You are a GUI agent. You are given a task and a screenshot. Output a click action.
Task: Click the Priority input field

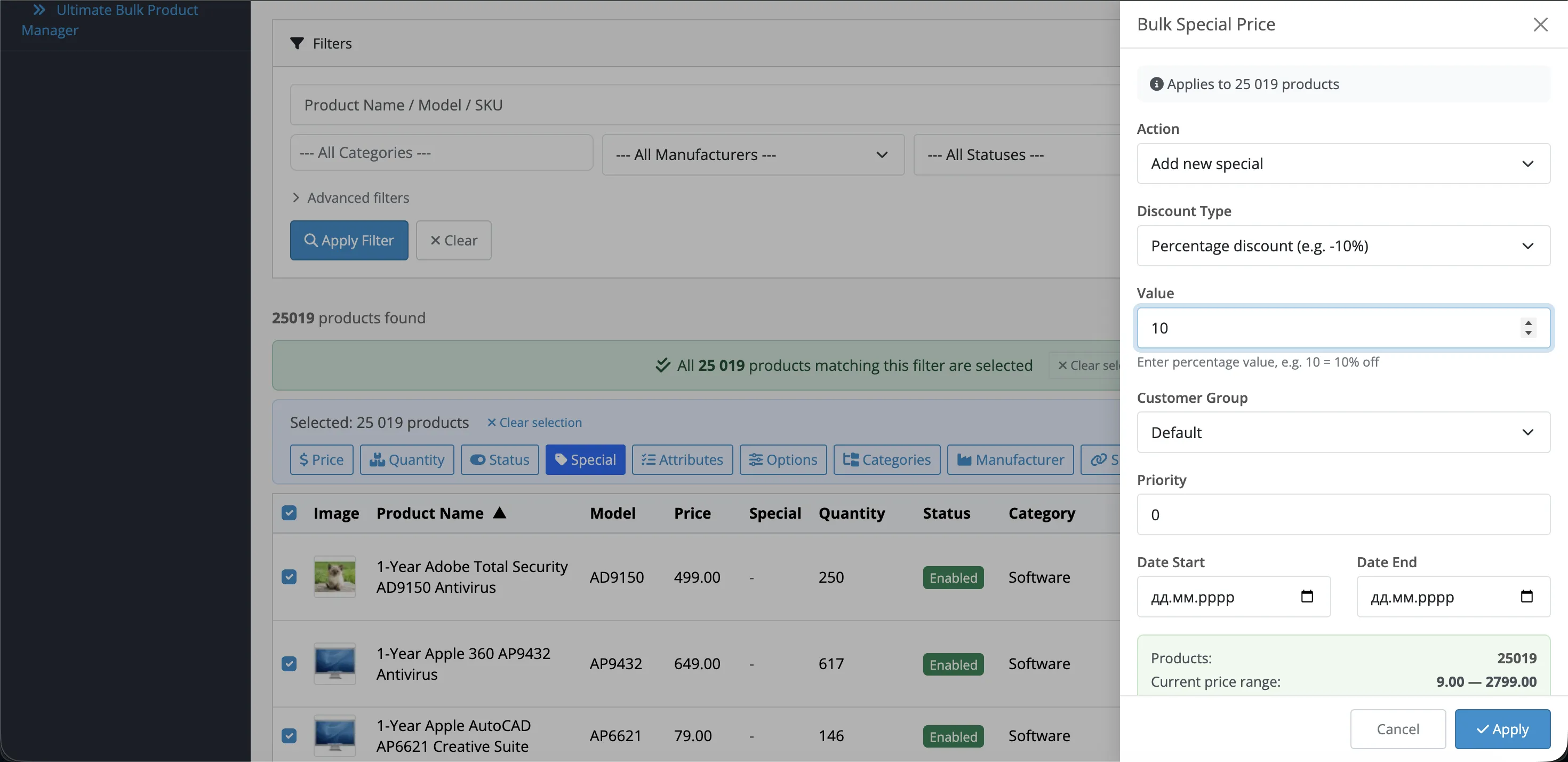click(x=1343, y=515)
